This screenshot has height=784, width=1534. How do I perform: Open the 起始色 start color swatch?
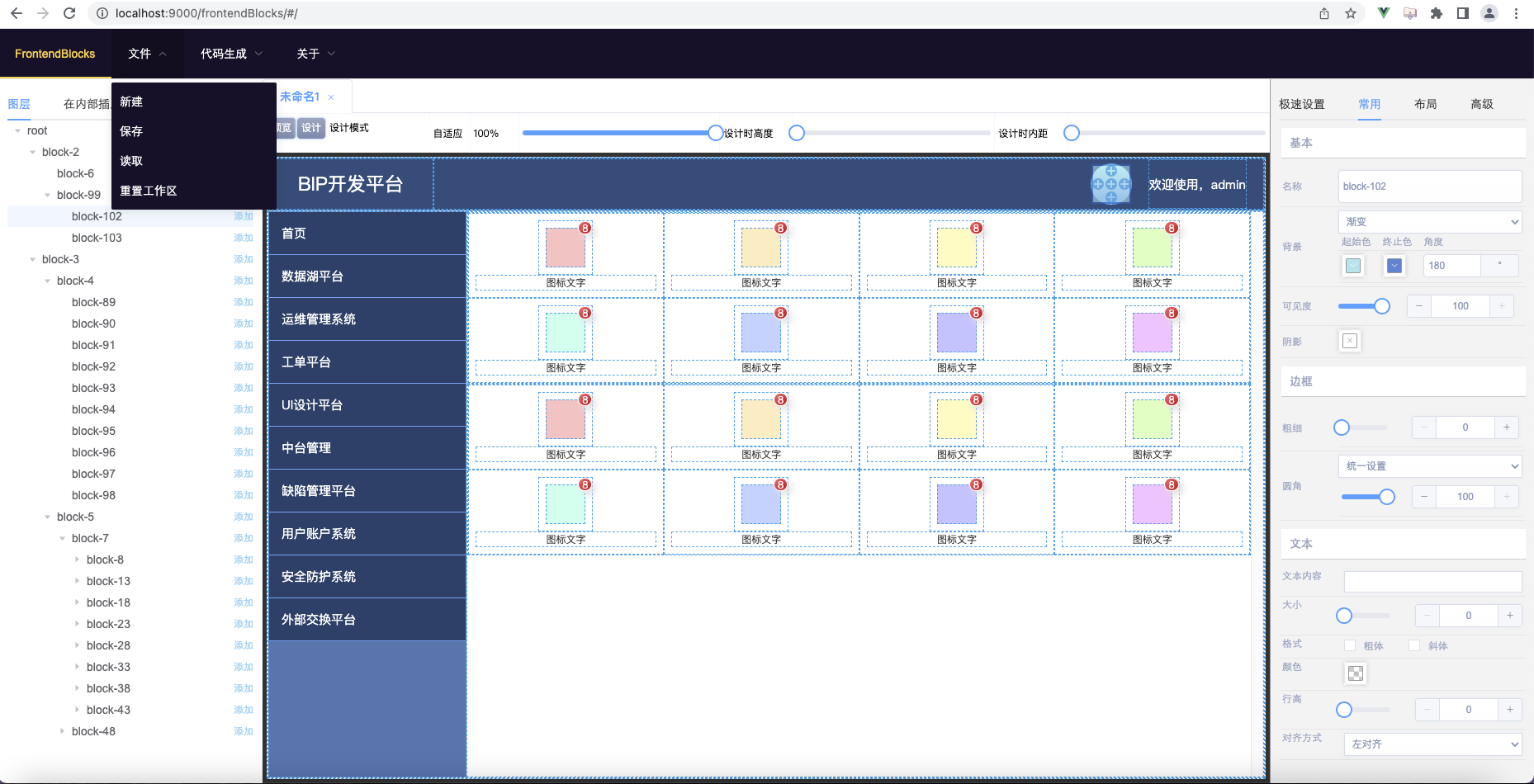coord(1353,266)
